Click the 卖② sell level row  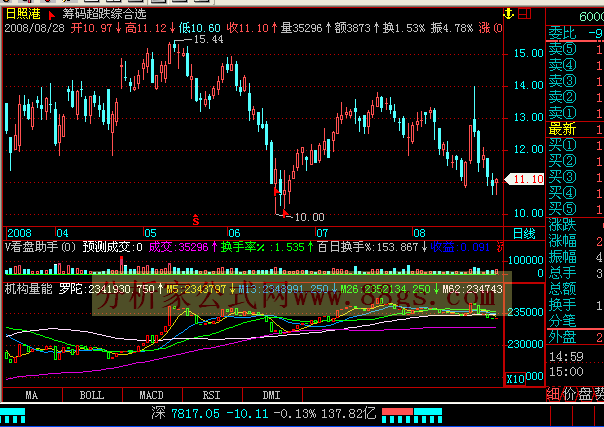(576, 97)
